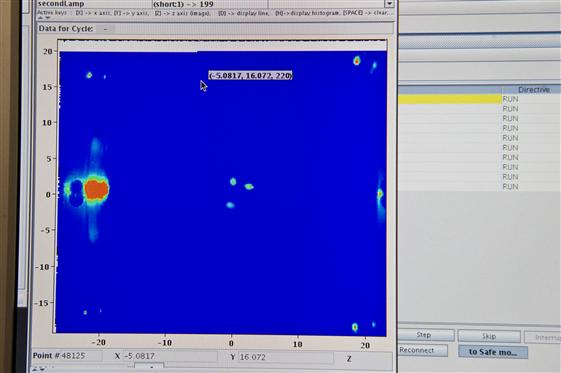This screenshot has width=561, height=373.
Task: Click the Data for Cycle value field
Action: (x=106, y=29)
